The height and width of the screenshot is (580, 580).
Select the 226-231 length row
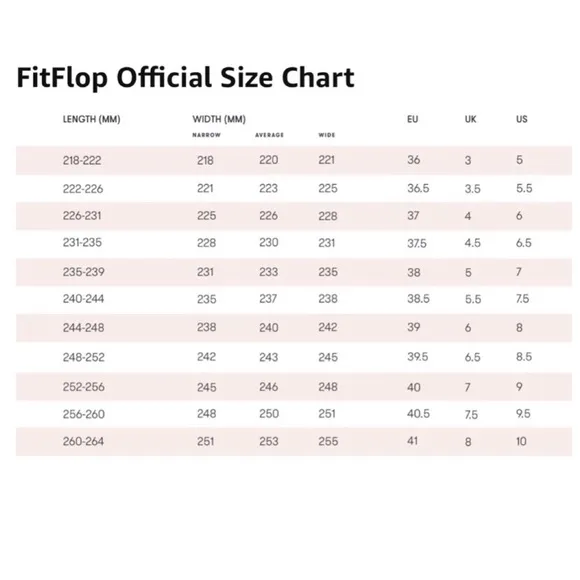(x=294, y=216)
